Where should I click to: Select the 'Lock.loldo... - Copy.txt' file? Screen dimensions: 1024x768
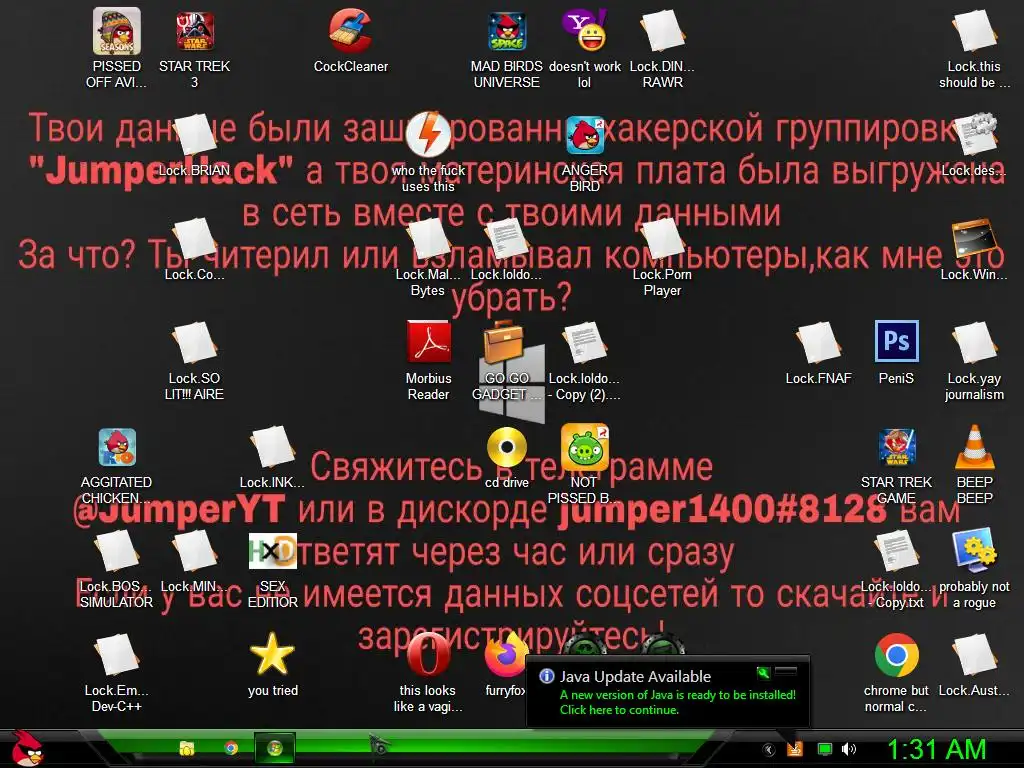896,551
